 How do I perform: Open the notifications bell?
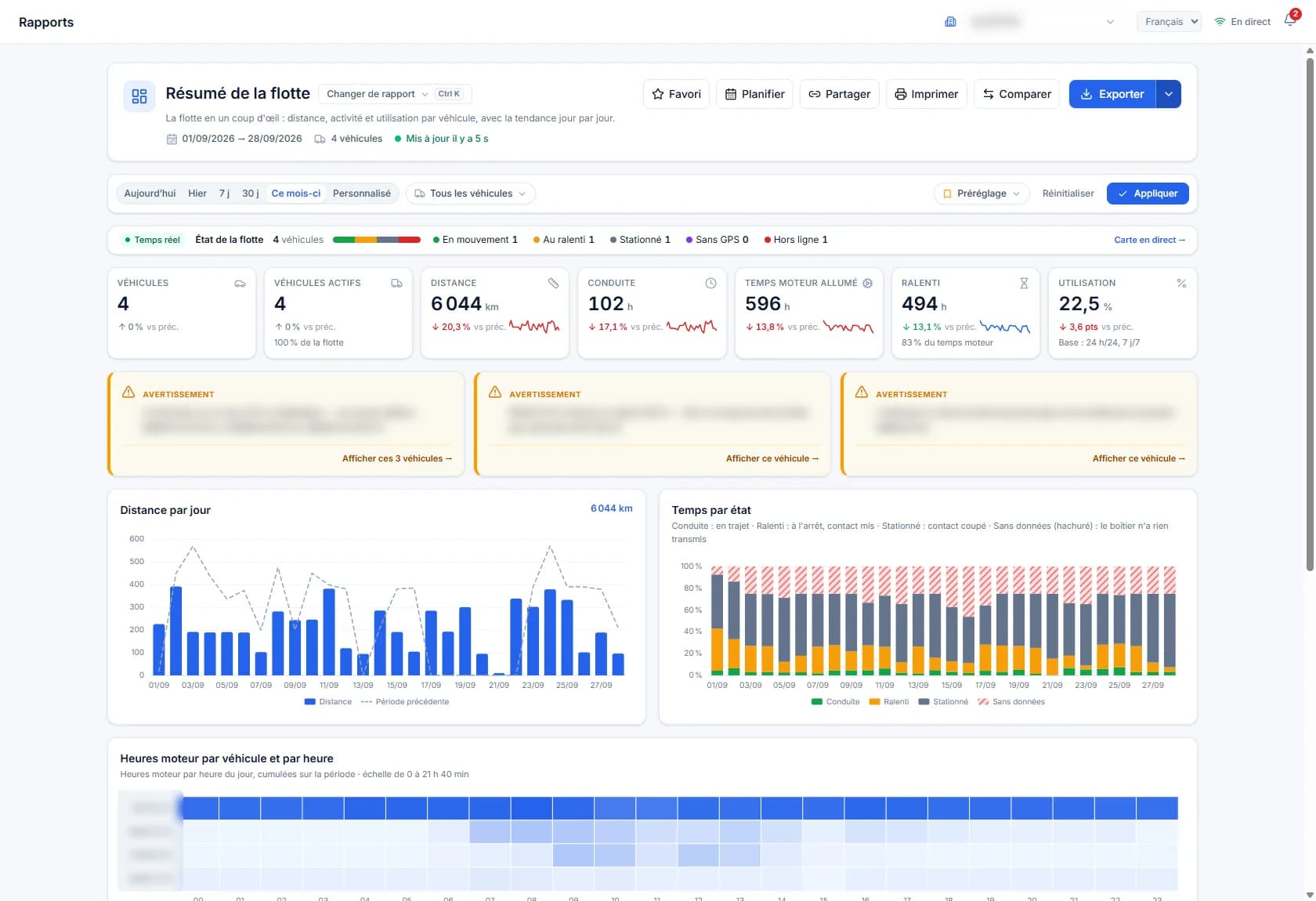point(1291,21)
